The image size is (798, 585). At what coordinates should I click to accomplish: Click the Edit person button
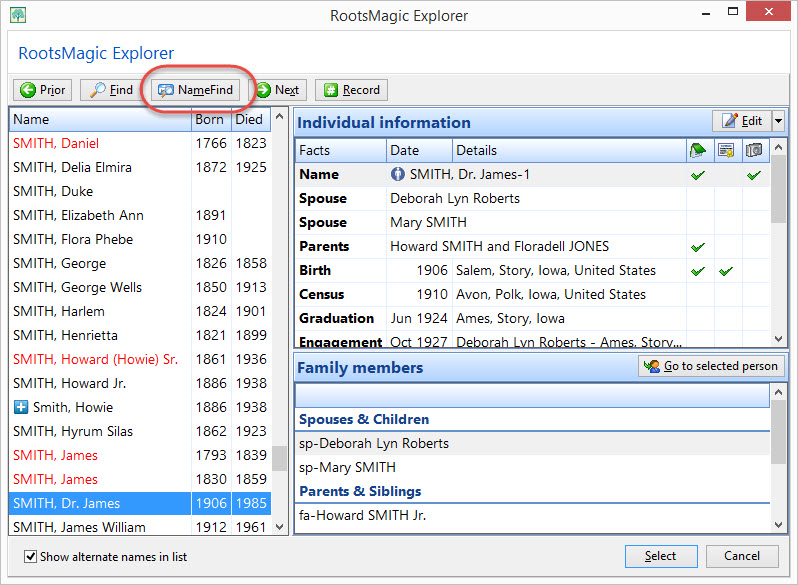pos(742,121)
